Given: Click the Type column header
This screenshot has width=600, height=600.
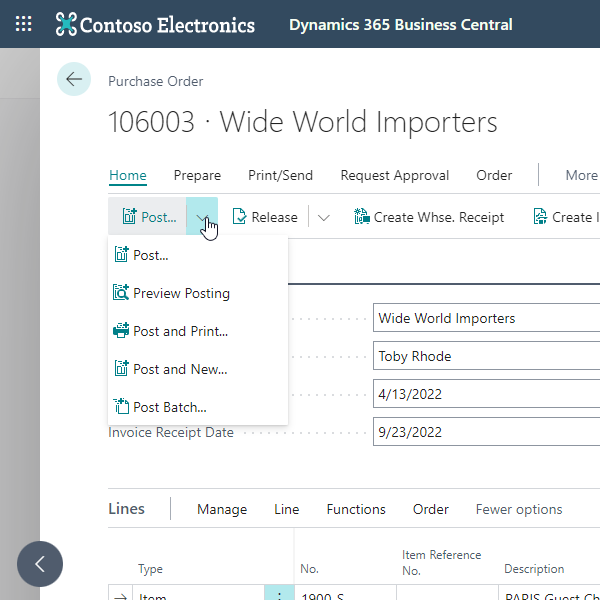Looking at the screenshot, I should 150,569.
